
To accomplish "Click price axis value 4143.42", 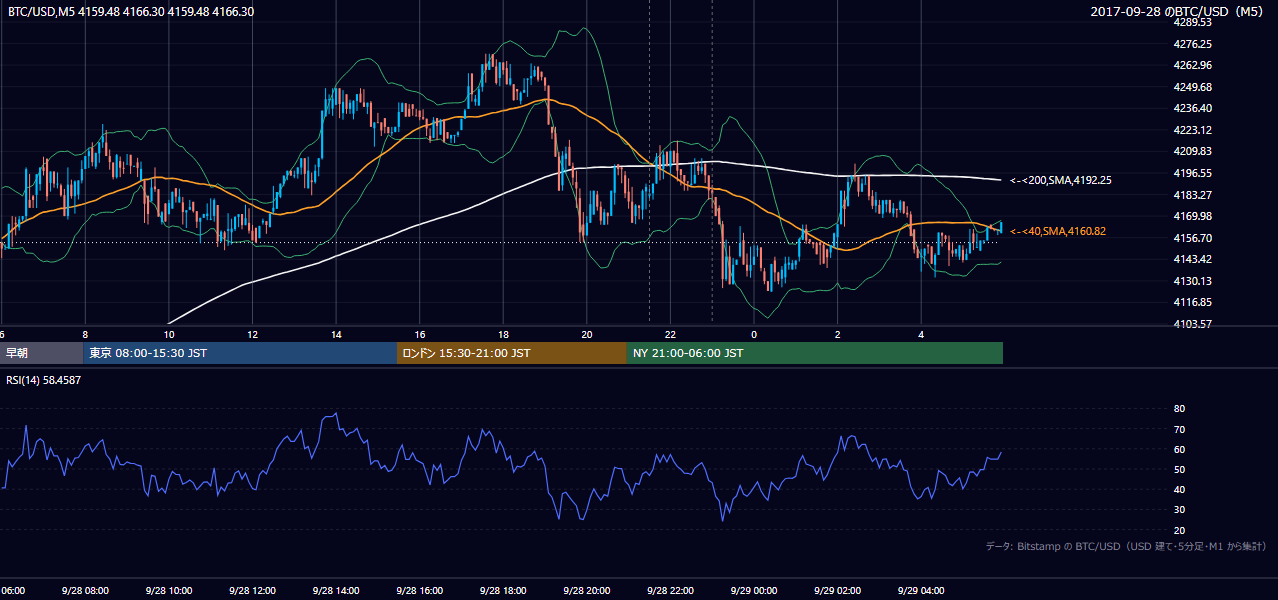I will [x=1193, y=259].
